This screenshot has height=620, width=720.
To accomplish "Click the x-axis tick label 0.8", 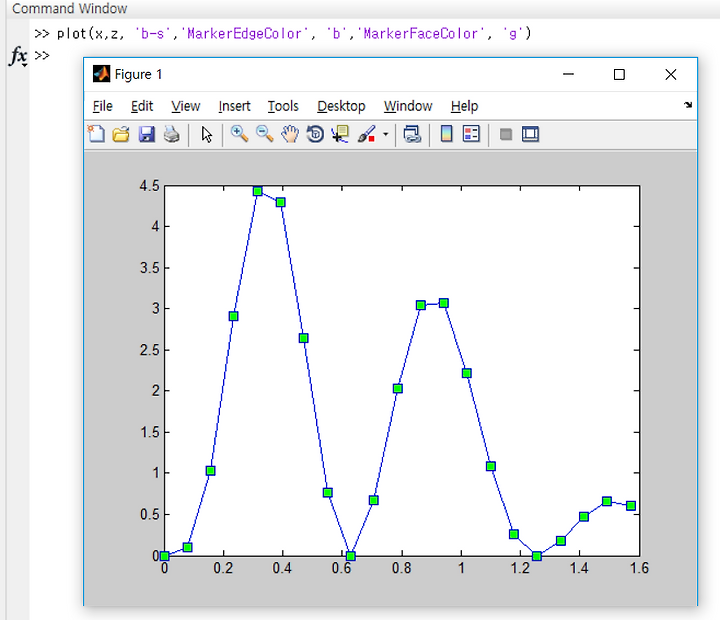I will (402, 569).
